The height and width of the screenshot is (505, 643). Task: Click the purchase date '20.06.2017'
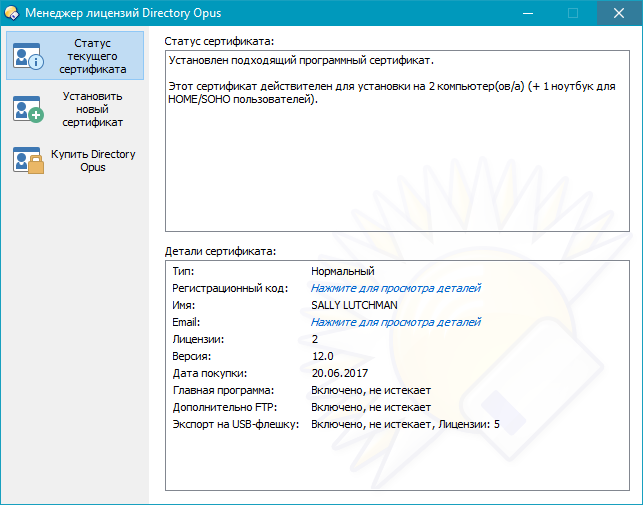coord(340,373)
